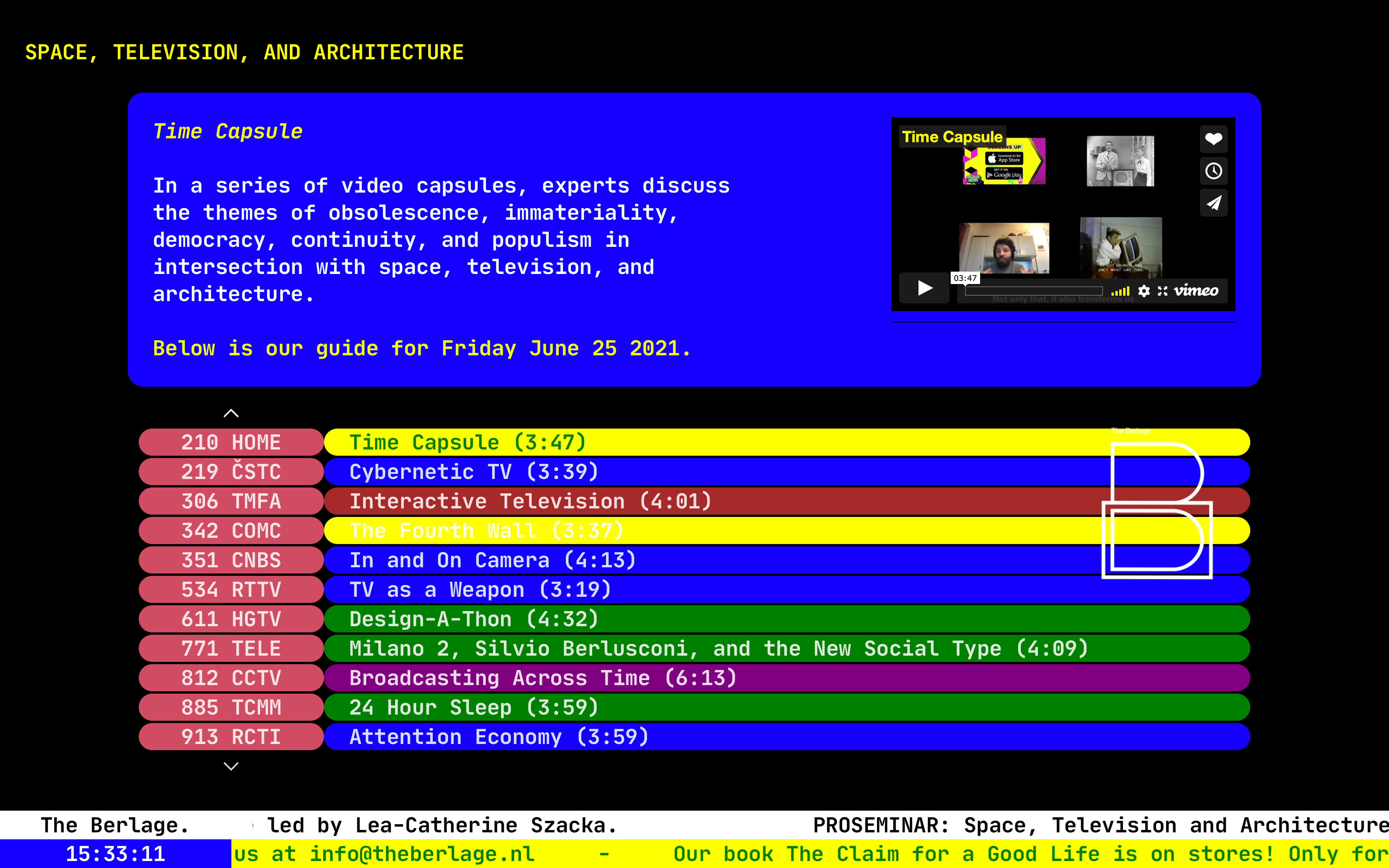Open Milano 2, Silvio Berlusconi program row

tap(787, 649)
